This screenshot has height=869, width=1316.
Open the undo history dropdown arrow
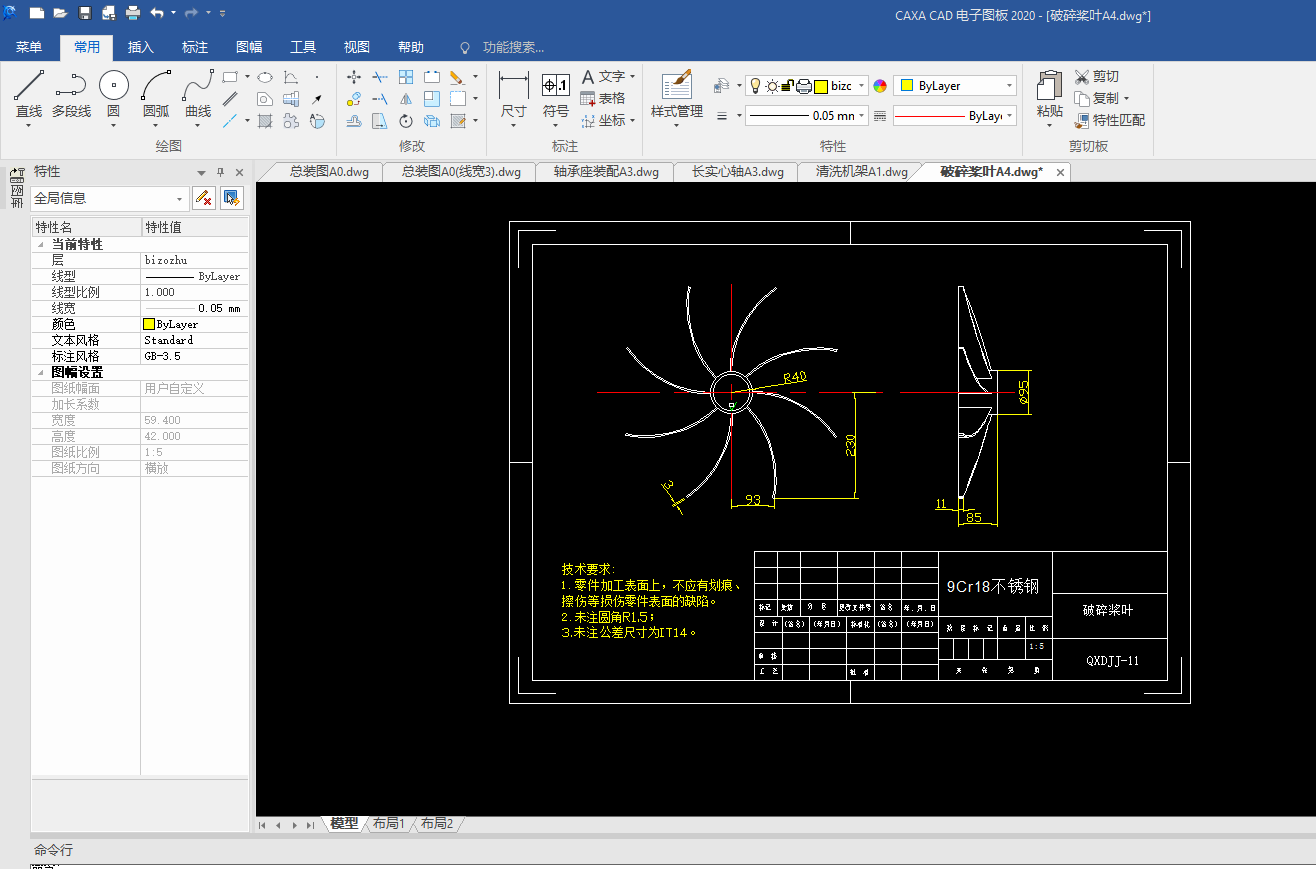(x=173, y=13)
